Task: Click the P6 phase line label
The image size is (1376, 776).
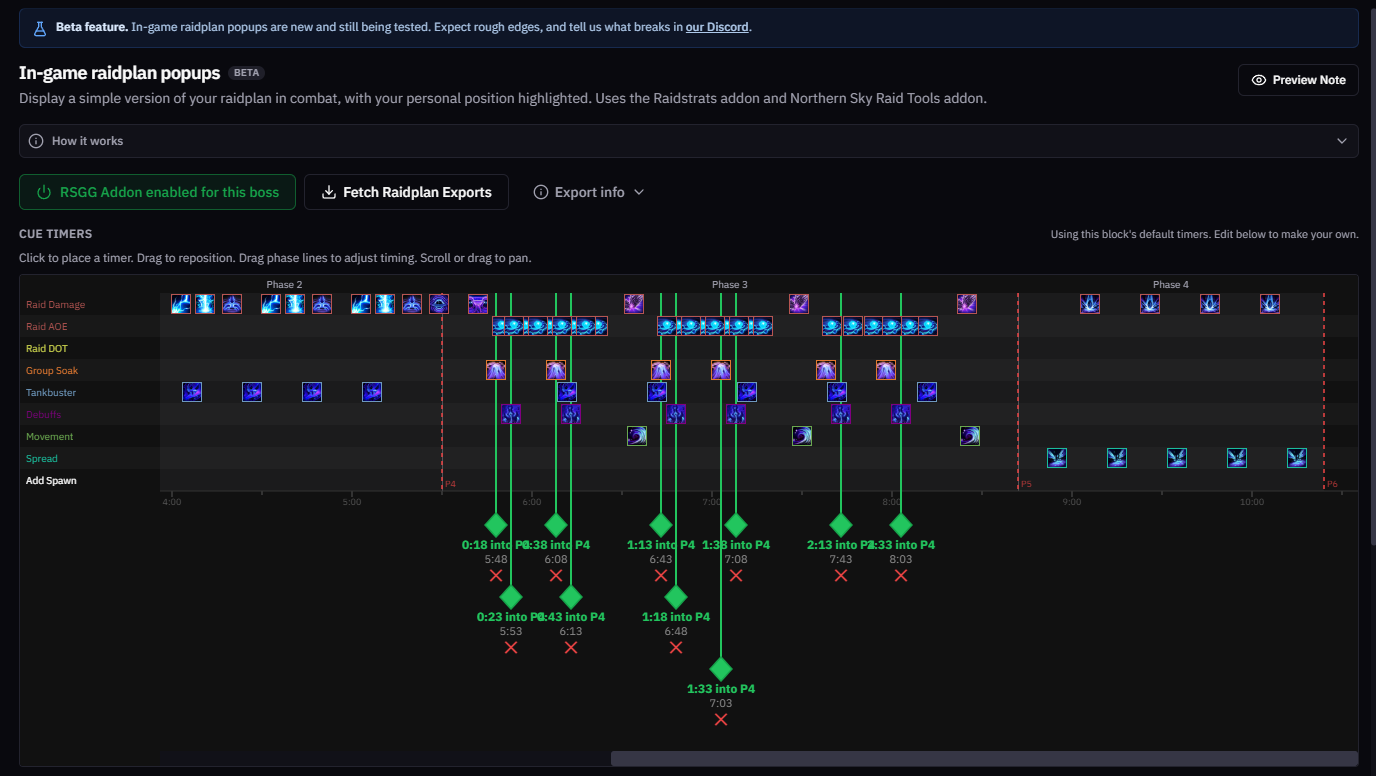Action: (x=1332, y=484)
